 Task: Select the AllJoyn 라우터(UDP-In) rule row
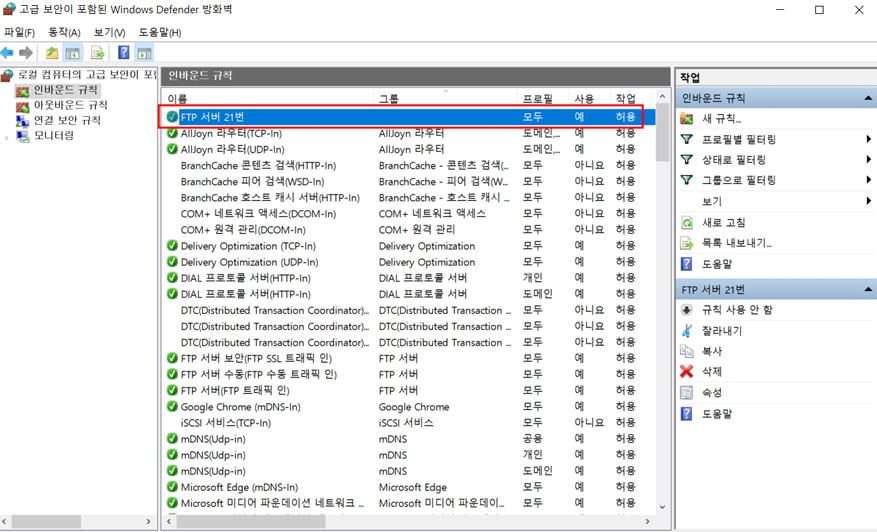coord(408,149)
